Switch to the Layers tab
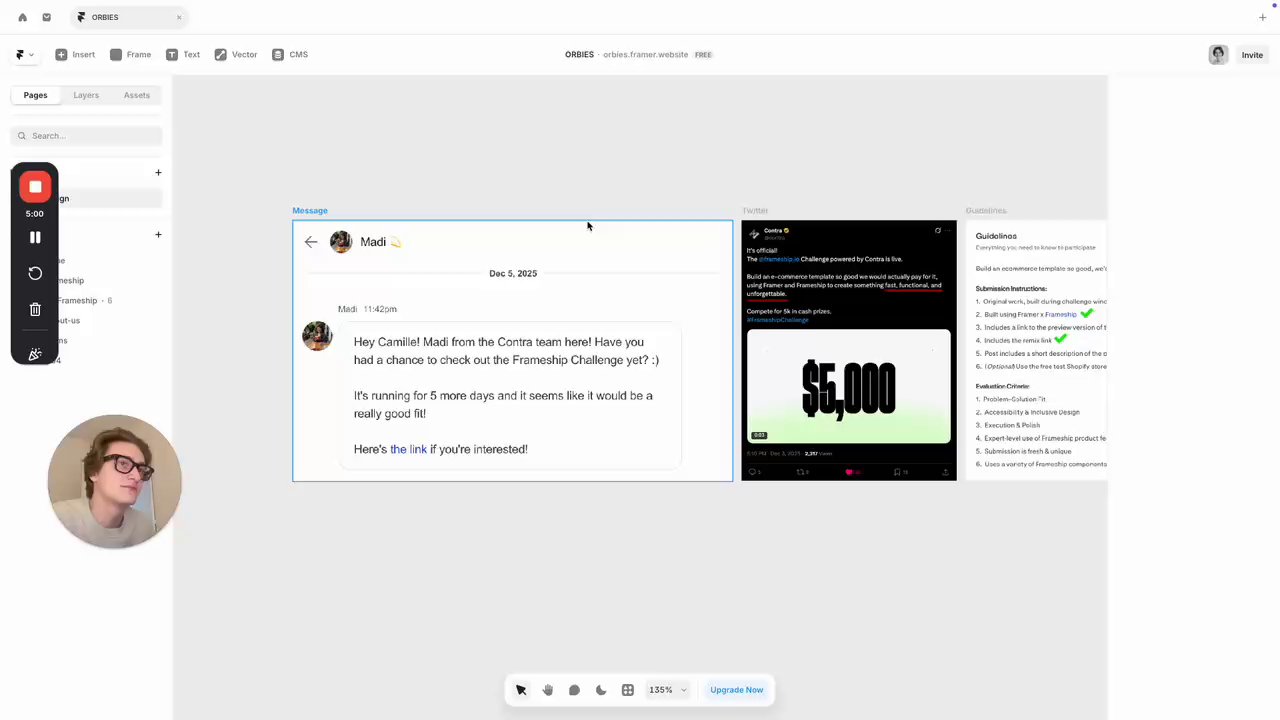Screen dimensions: 1280x720 pyautogui.click(x=86, y=95)
